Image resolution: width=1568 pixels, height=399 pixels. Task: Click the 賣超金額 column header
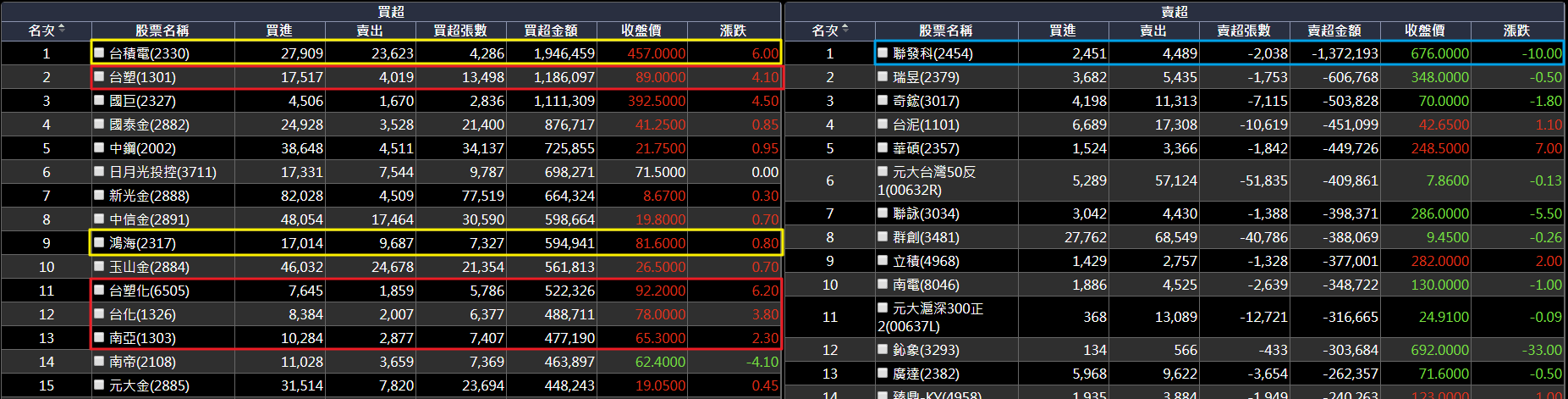(1334, 30)
